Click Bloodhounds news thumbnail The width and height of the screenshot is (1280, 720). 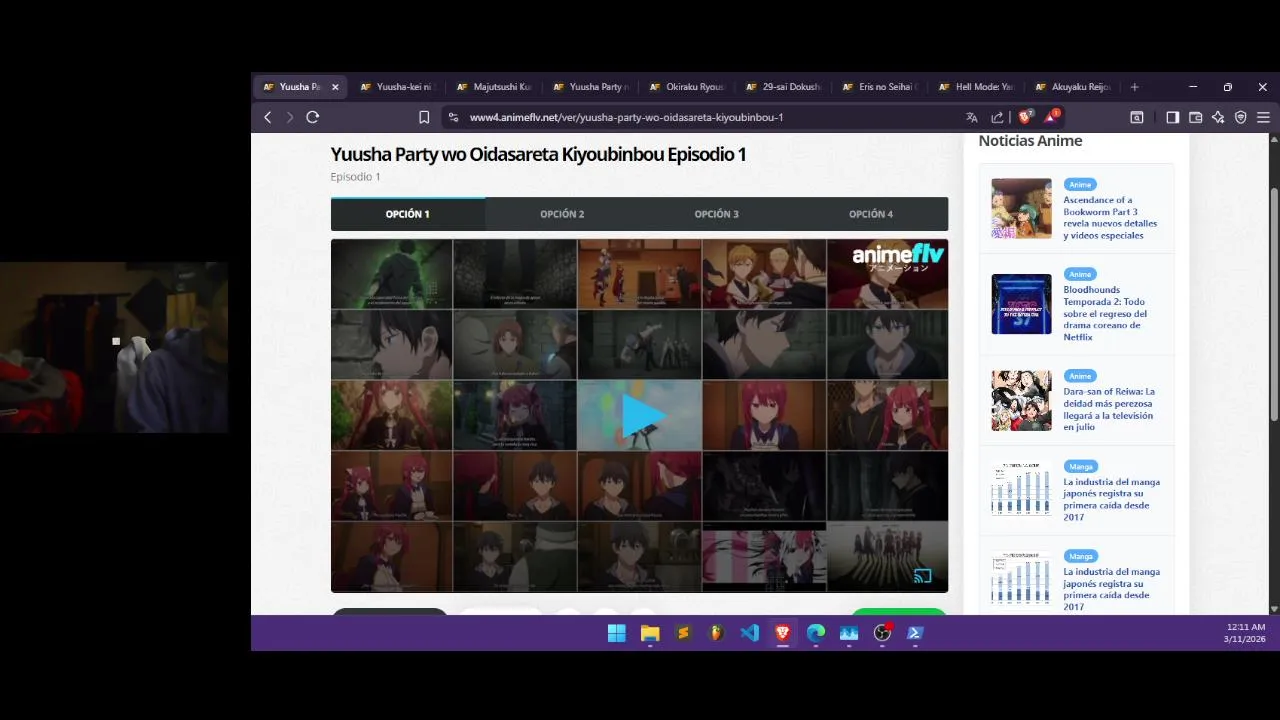pyautogui.click(x=1021, y=304)
